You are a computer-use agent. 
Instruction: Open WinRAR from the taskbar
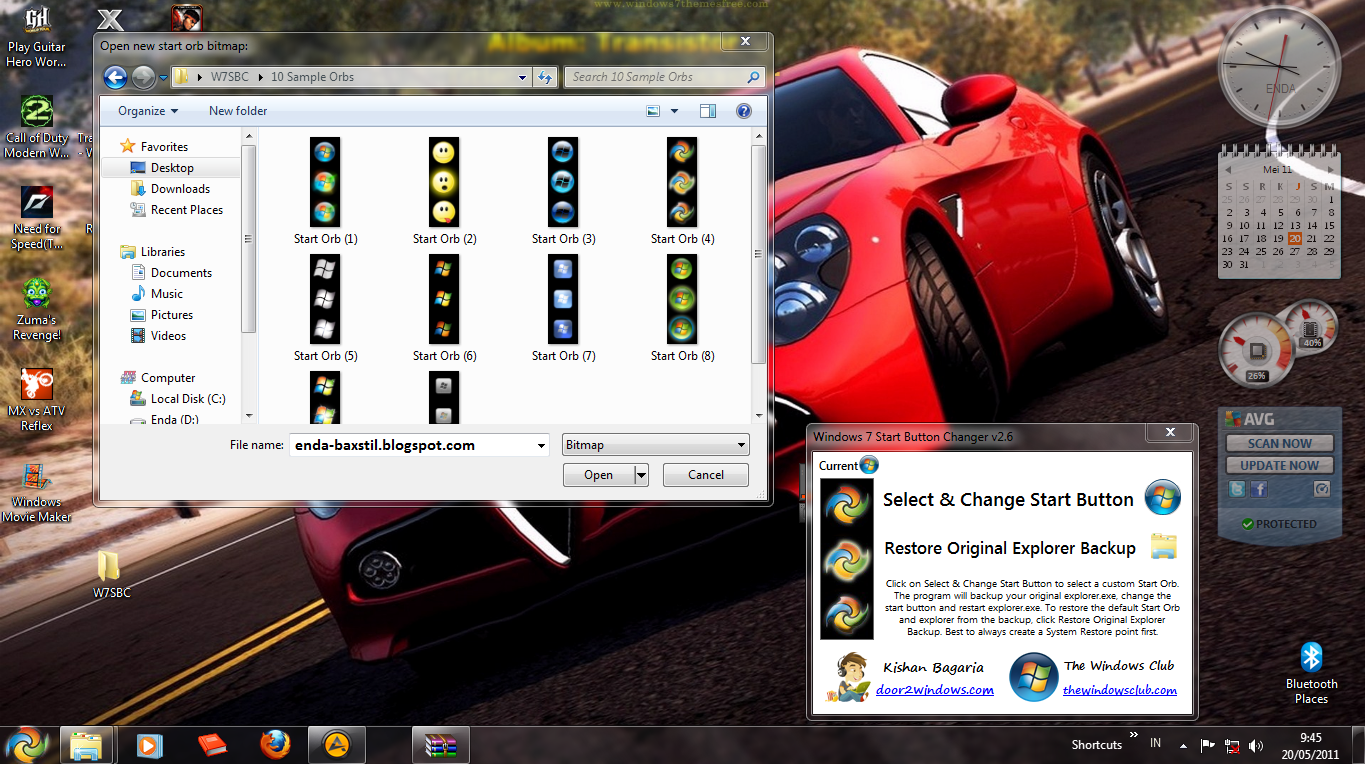point(443,744)
